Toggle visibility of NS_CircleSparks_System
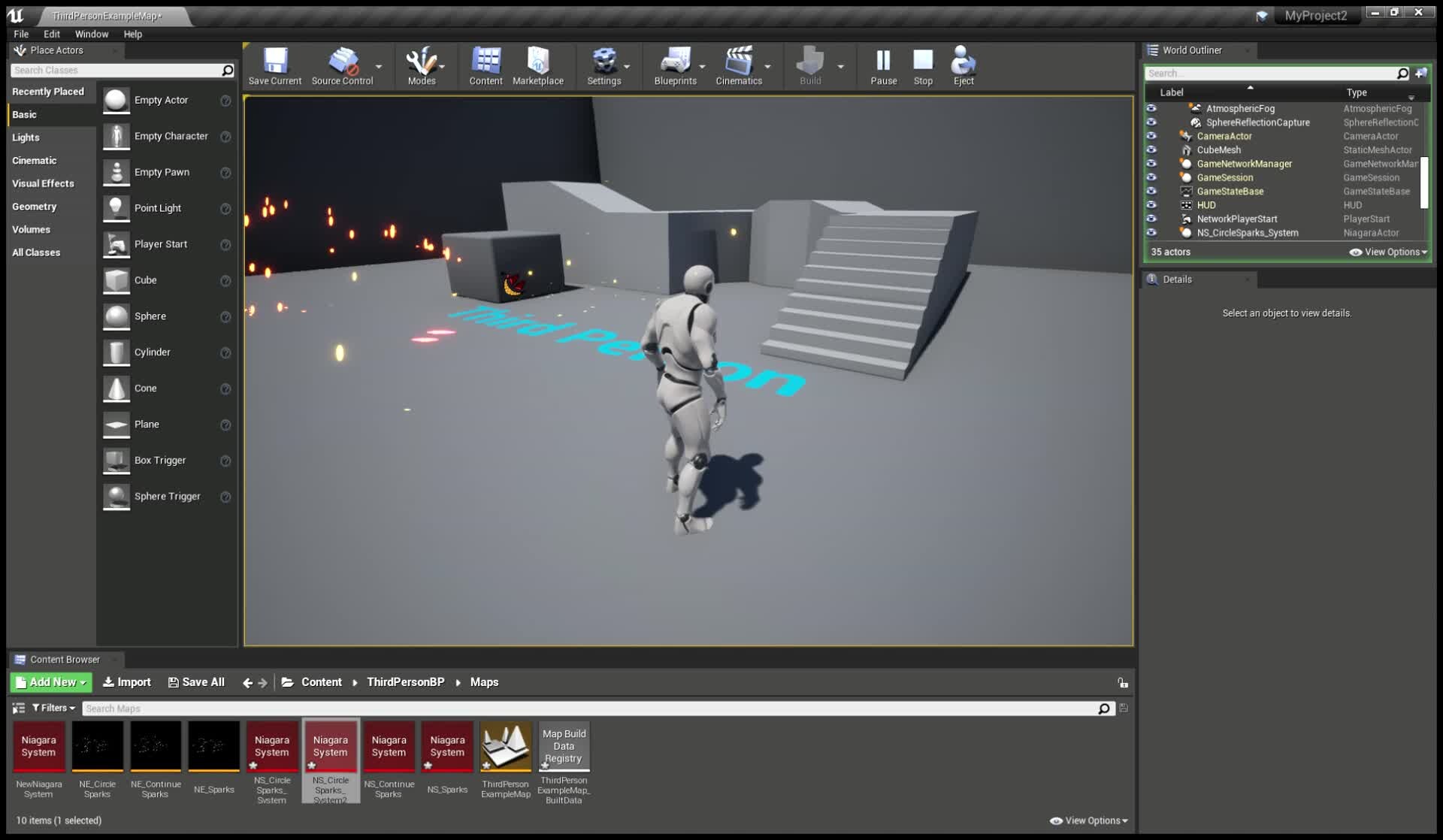 (1152, 233)
